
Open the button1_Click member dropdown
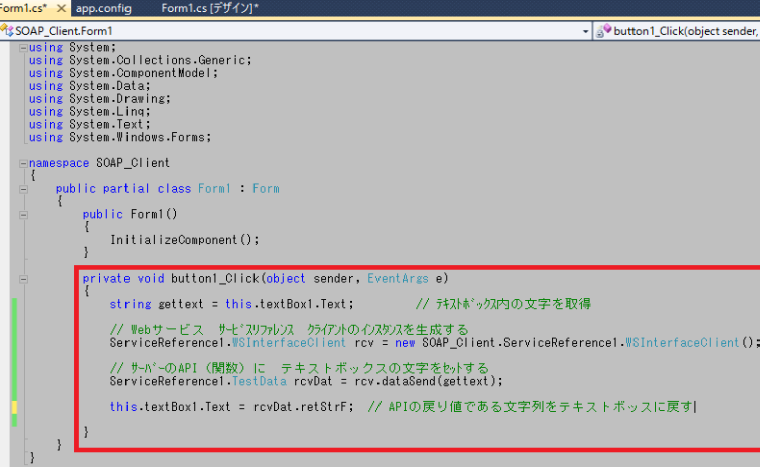[680, 31]
